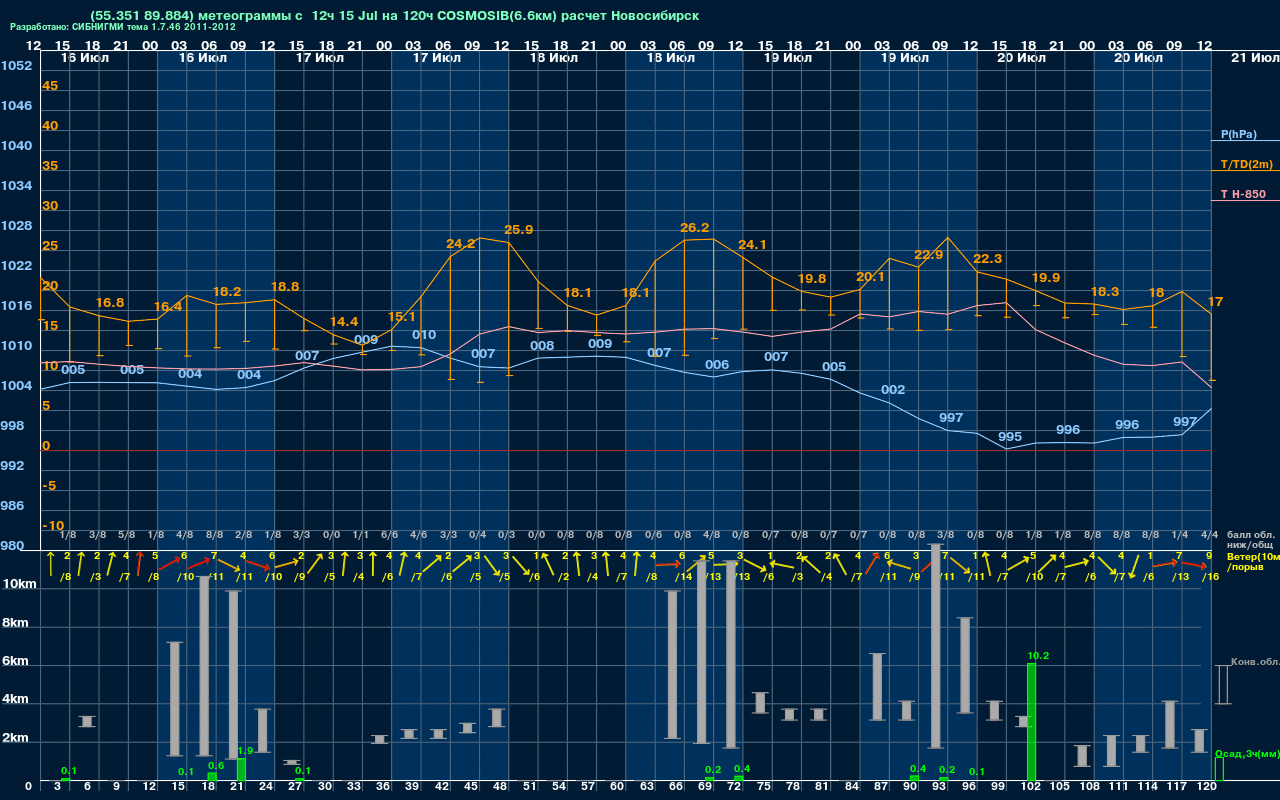Click the 0.6 precipitation amount label
Viewport: 1280px width, 800px height.
point(216,766)
